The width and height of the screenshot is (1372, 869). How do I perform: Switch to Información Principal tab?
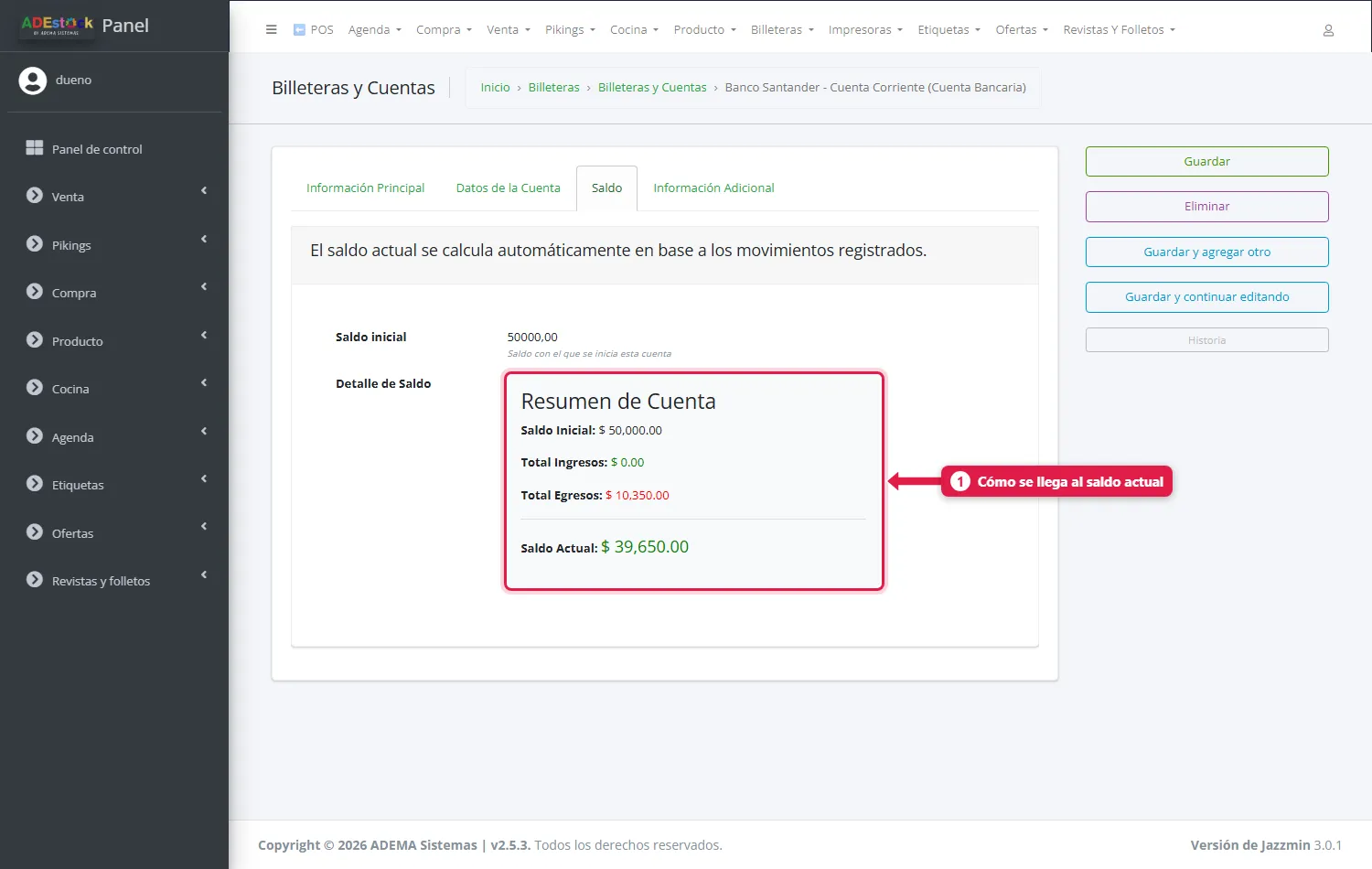tap(365, 188)
